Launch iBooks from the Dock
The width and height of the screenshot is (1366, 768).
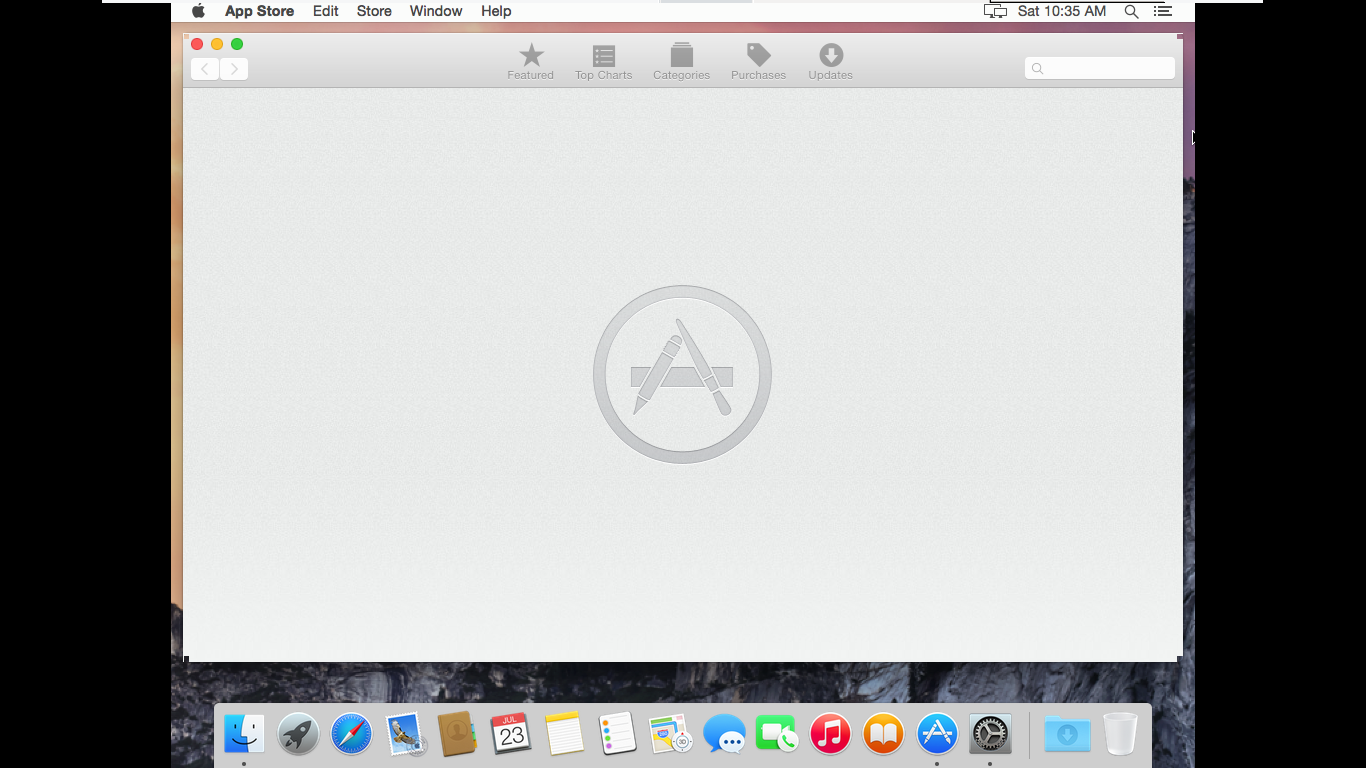[x=883, y=734]
